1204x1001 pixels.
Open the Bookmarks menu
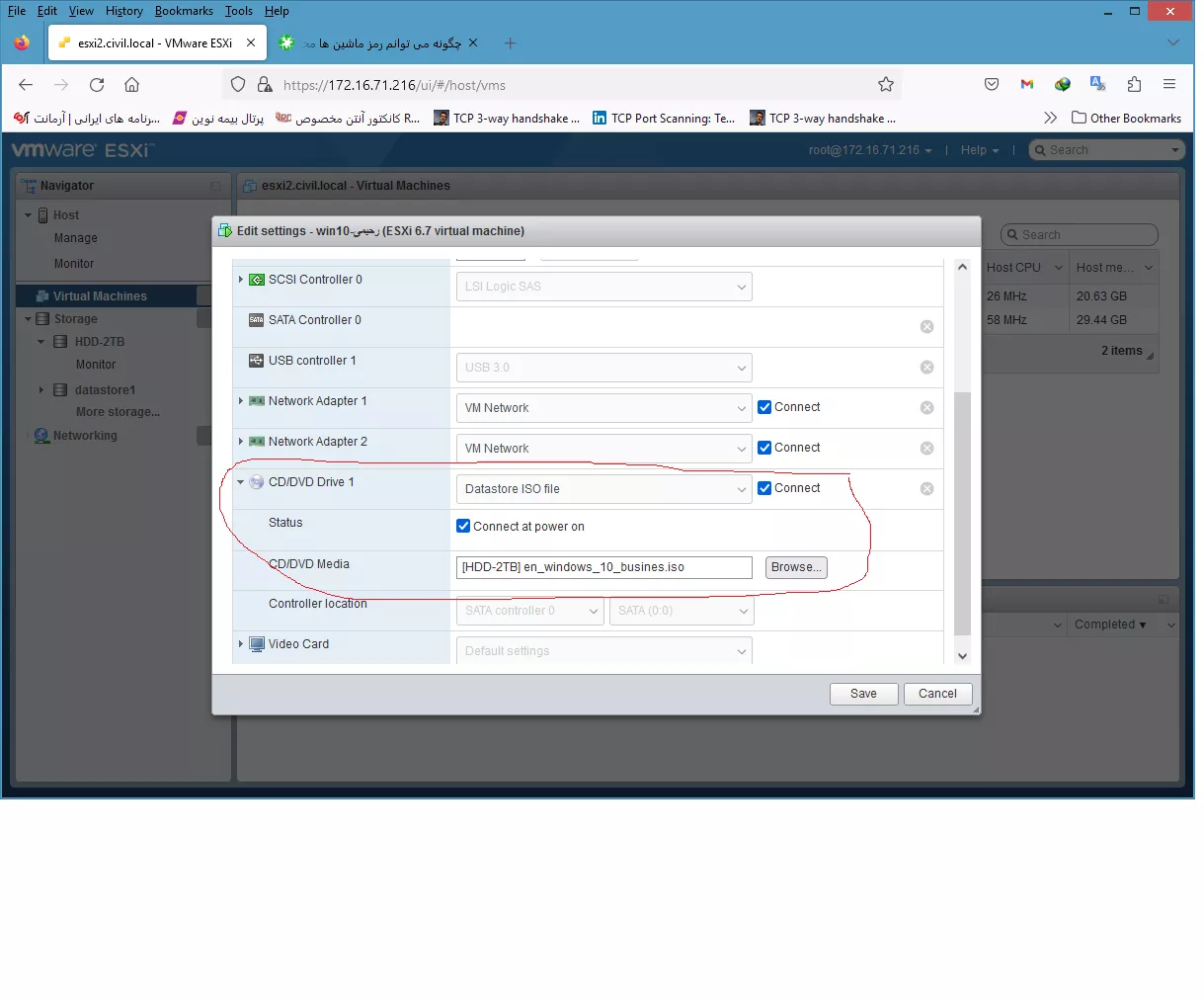point(184,11)
